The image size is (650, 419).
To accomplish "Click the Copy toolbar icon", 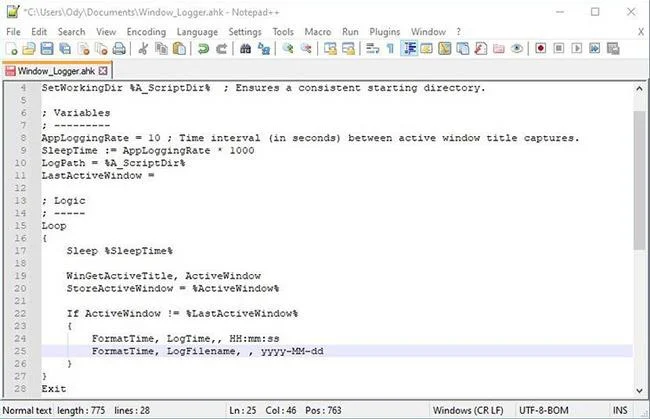I will 161,49.
